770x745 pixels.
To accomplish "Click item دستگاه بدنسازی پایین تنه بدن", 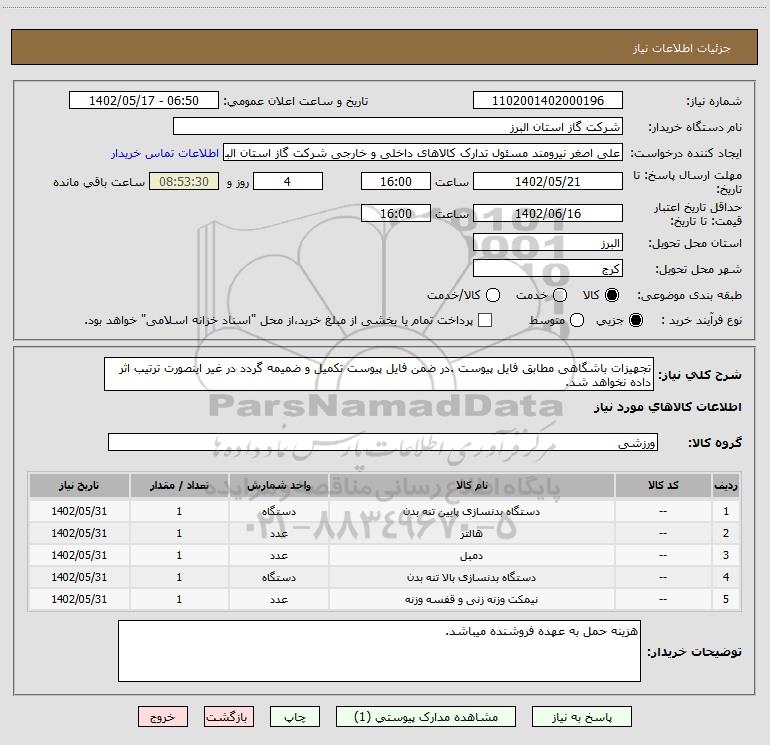I will tap(471, 511).
